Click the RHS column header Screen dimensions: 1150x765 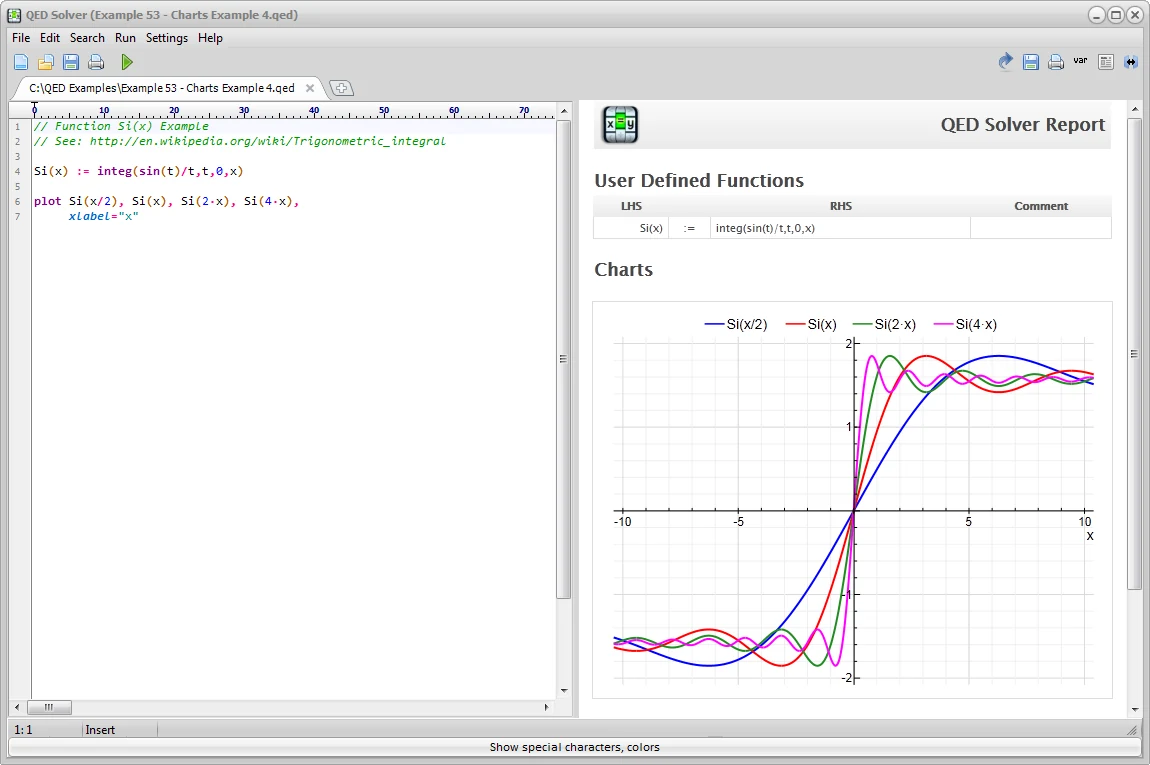coord(840,206)
